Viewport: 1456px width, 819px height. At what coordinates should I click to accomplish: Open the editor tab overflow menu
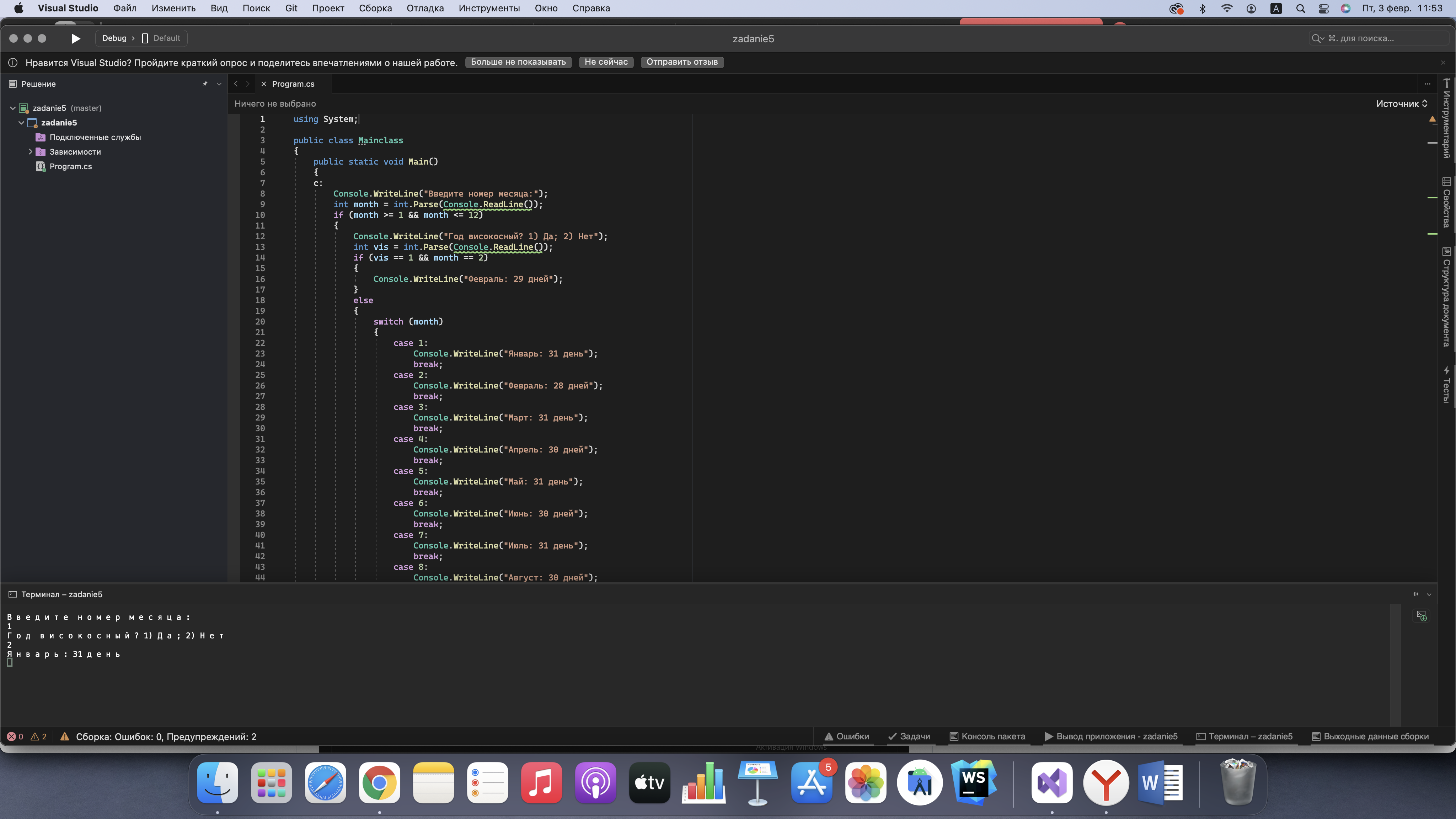[1427, 84]
